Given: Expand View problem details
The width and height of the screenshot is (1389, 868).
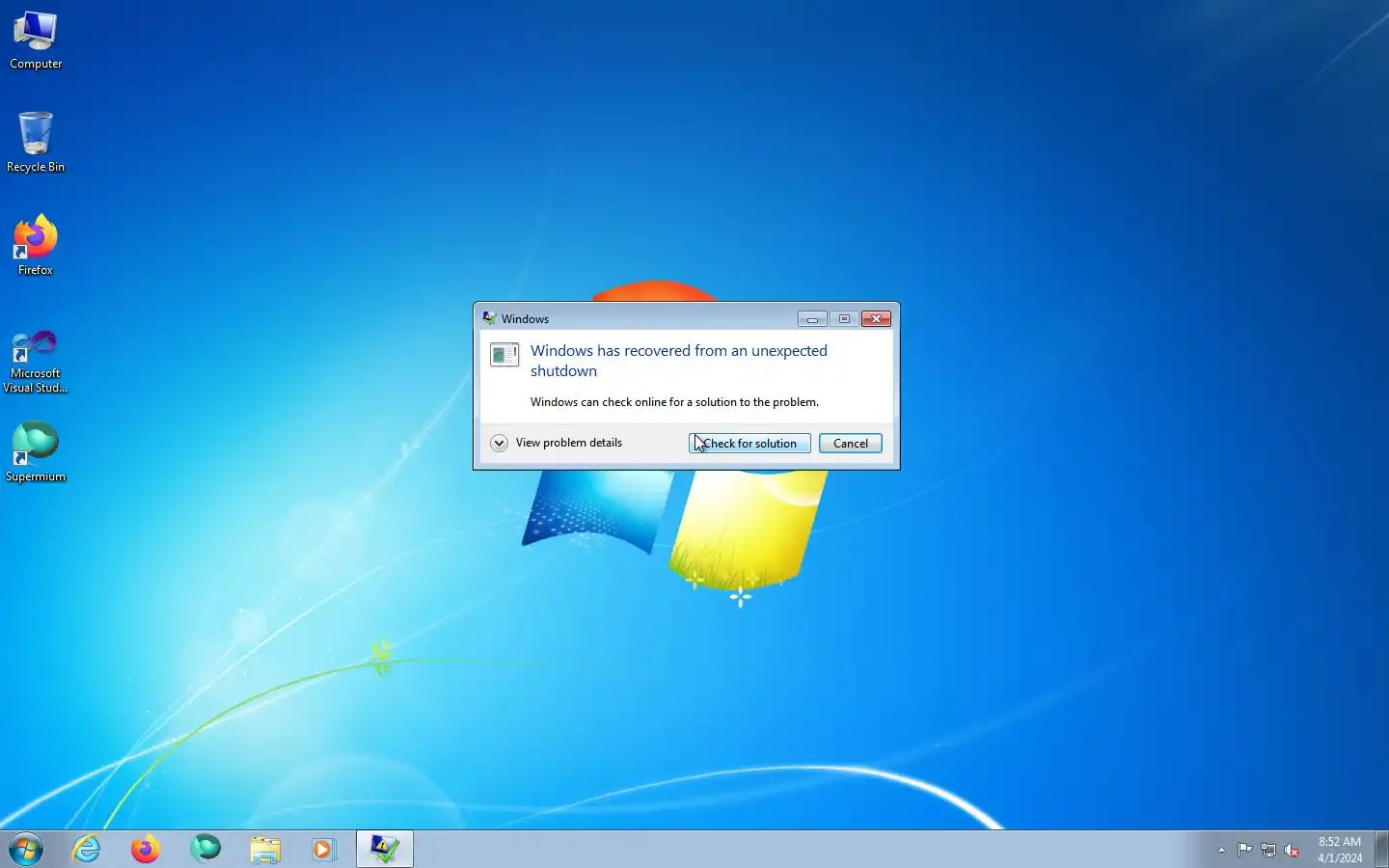Looking at the screenshot, I should click(557, 444).
